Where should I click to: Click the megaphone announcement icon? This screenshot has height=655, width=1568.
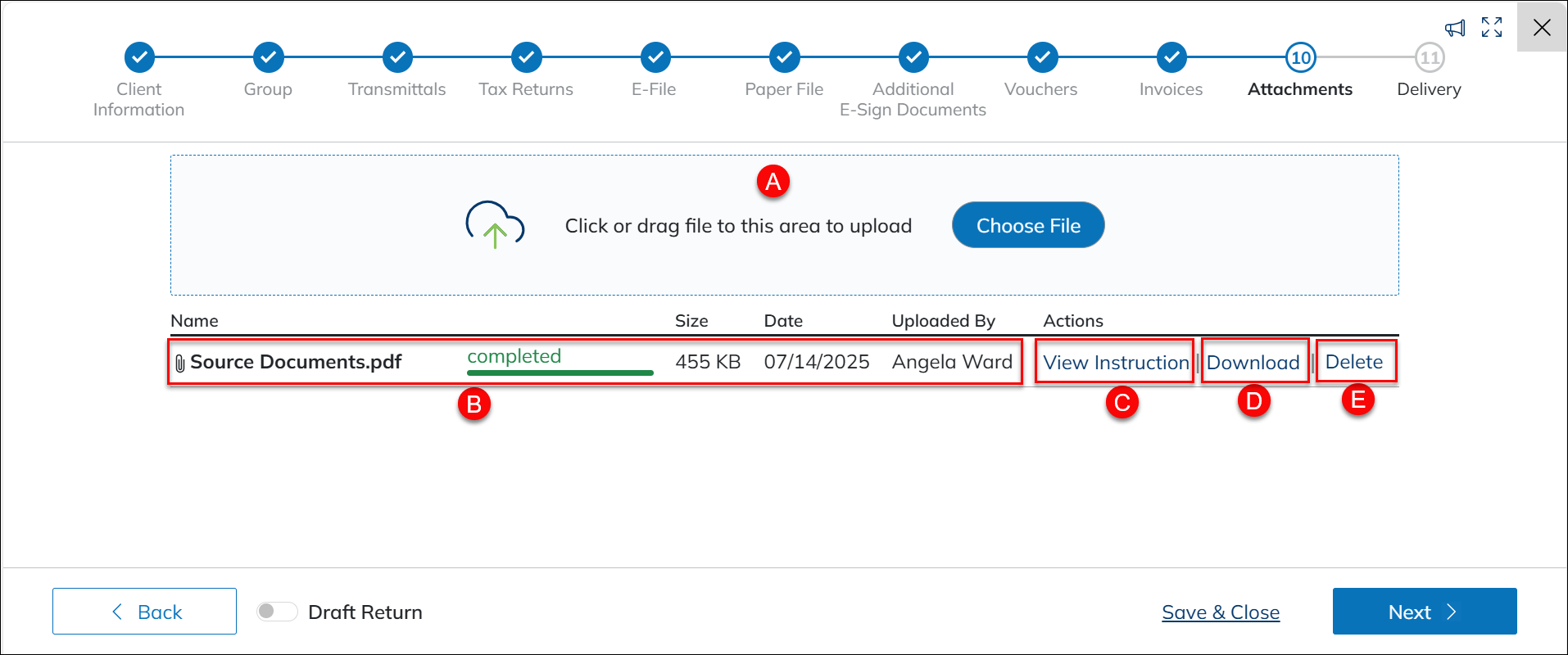click(1455, 29)
